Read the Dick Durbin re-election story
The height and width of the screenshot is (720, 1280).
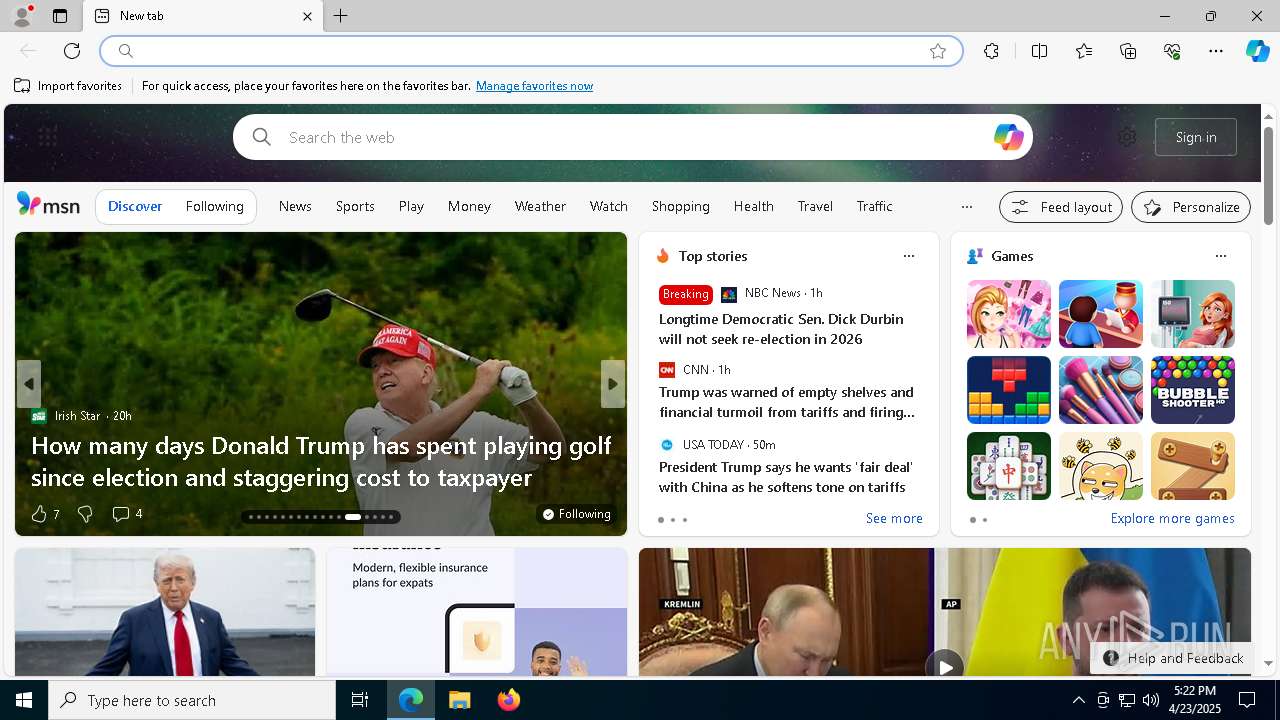point(781,329)
